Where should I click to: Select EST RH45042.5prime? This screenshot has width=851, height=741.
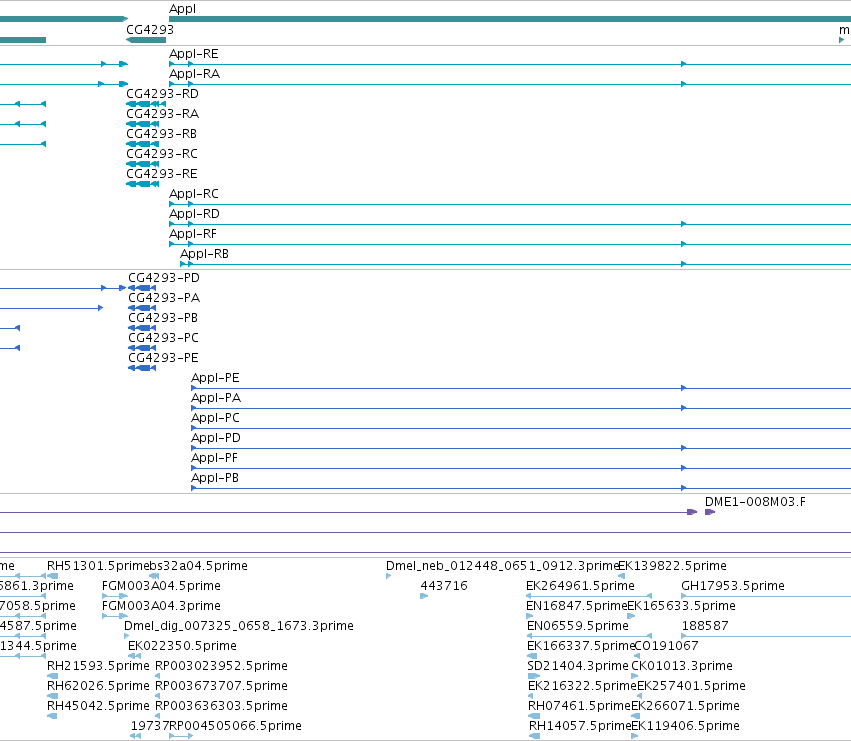tap(98, 707)
